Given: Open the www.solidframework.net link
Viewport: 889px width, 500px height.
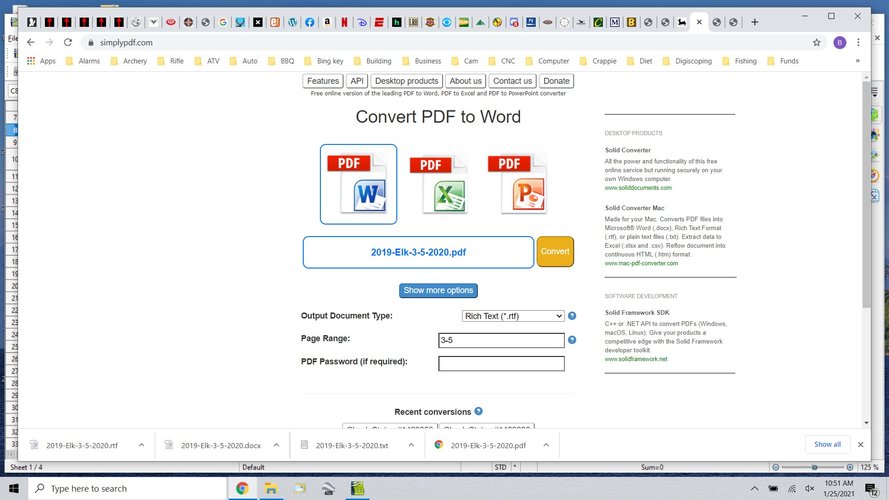Looking at the screenshot, I should click(x=636, y=359).
